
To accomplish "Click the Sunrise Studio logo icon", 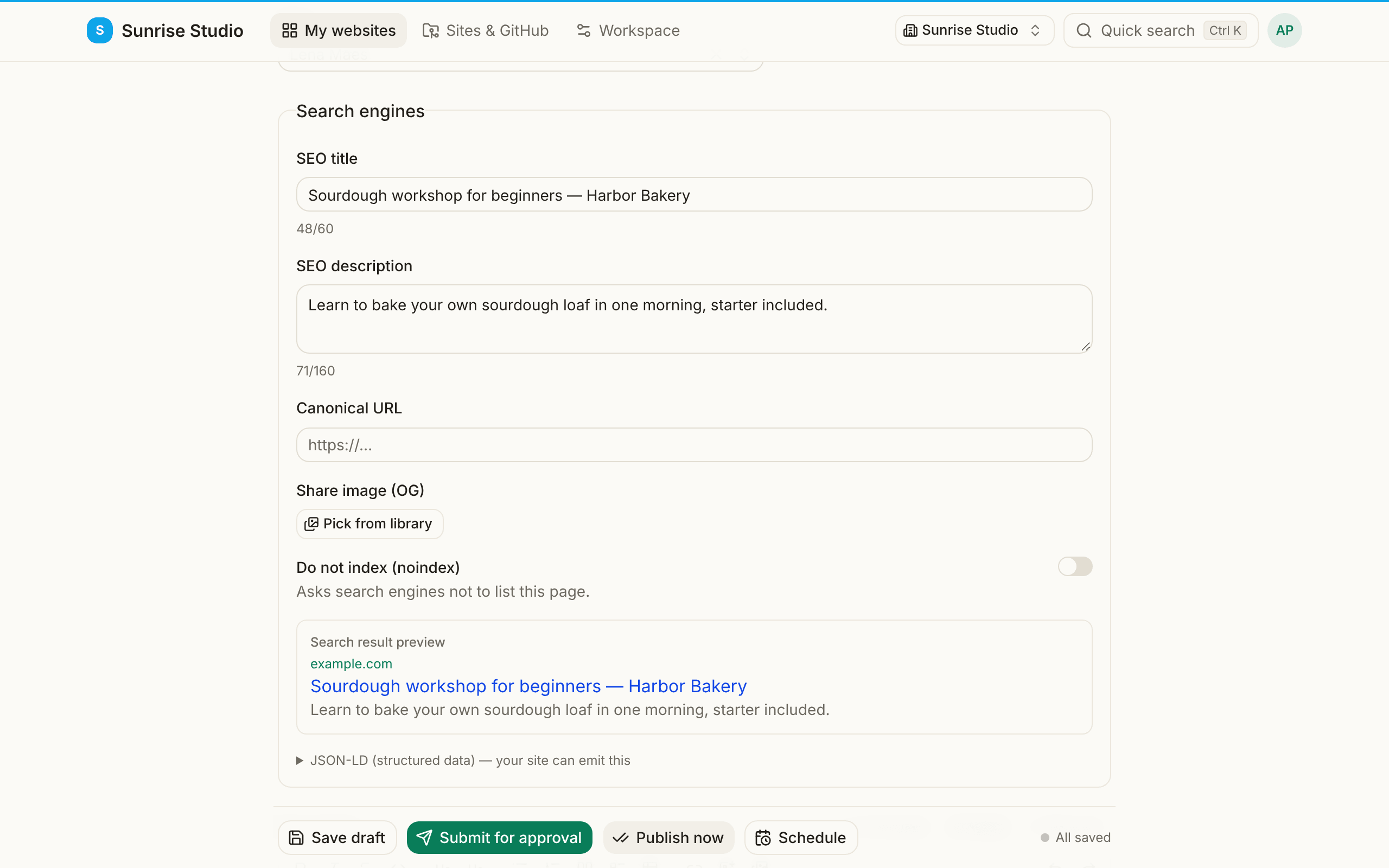I will tap(99, 30).
